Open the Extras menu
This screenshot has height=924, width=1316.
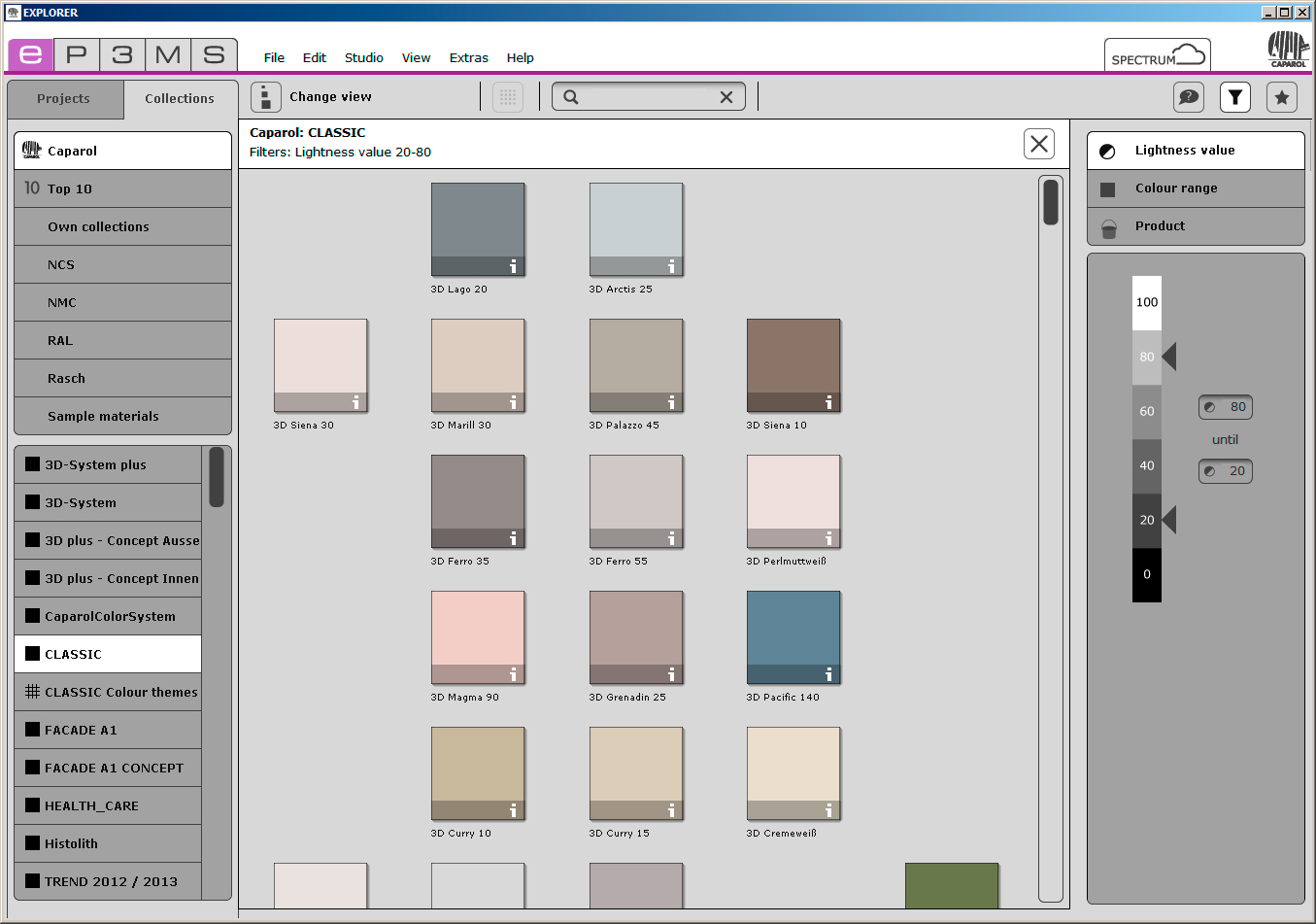click(x=468, y=57)
